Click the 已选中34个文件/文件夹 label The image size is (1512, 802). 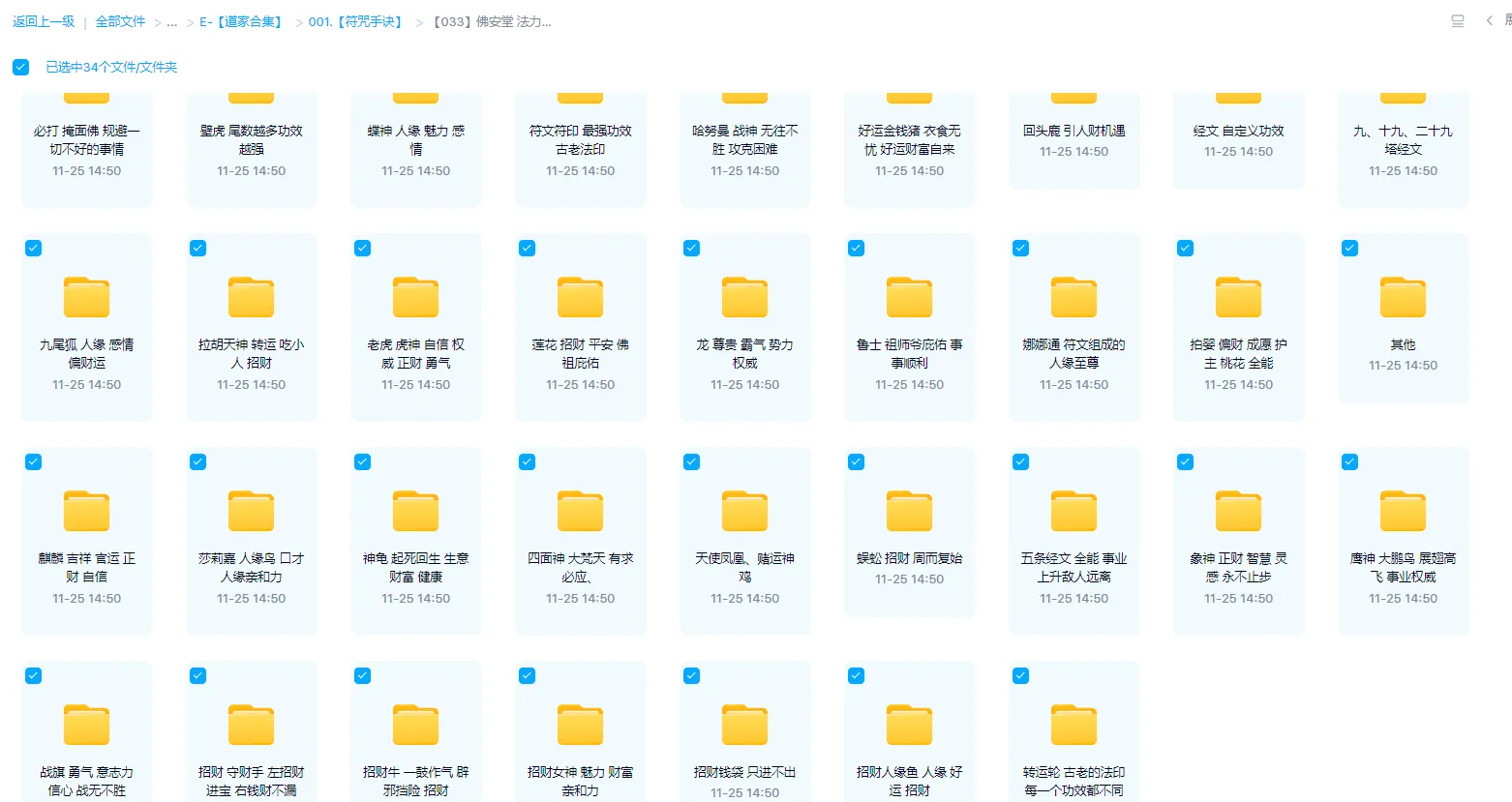[x=111, y=67]
